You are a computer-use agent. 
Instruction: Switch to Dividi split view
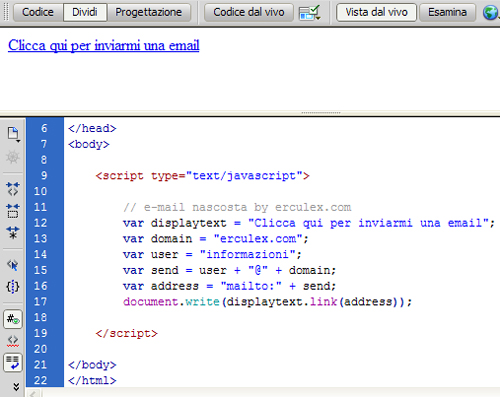pos(85,12)
